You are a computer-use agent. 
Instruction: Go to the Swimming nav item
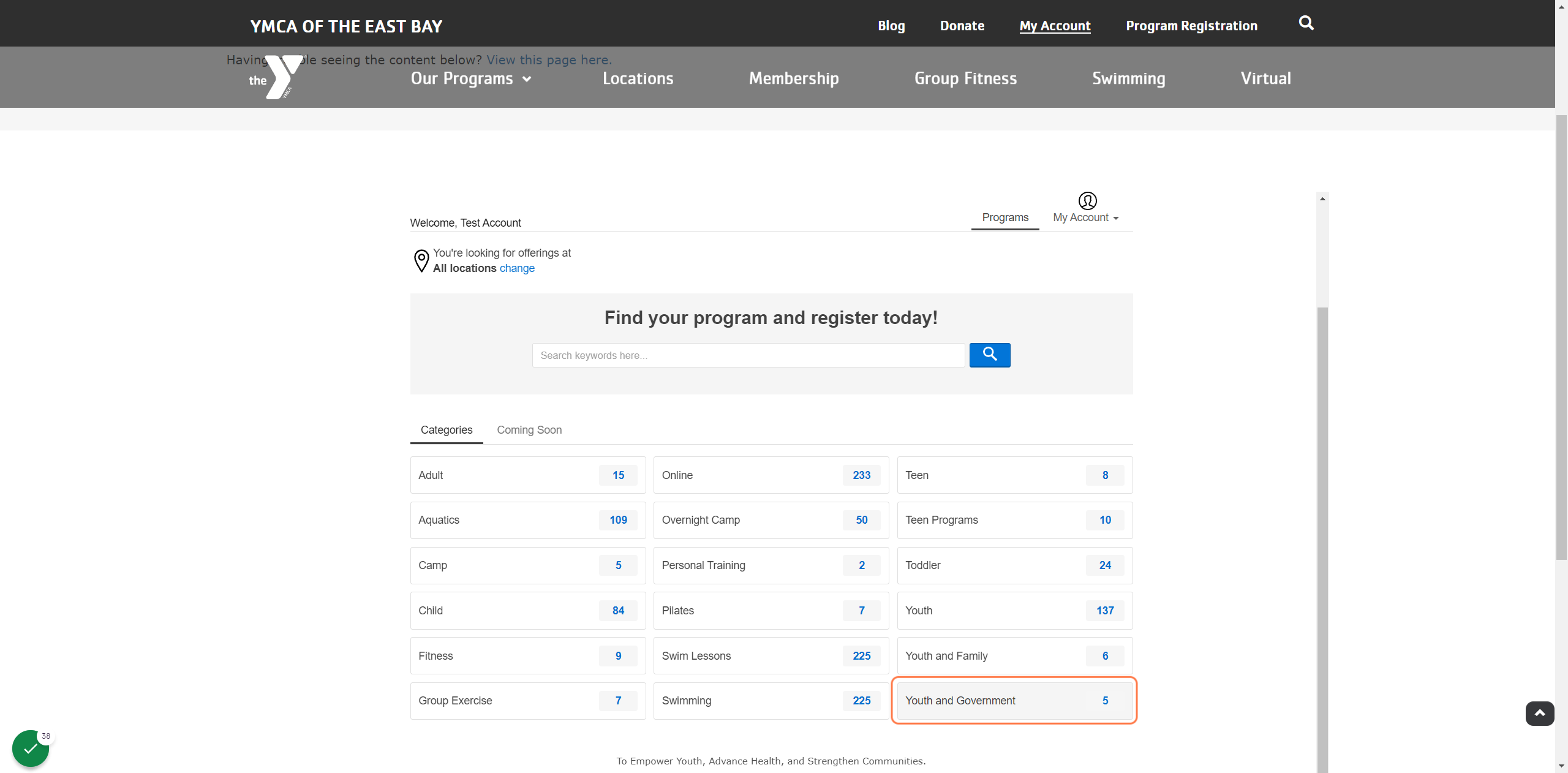[1128, 78]
